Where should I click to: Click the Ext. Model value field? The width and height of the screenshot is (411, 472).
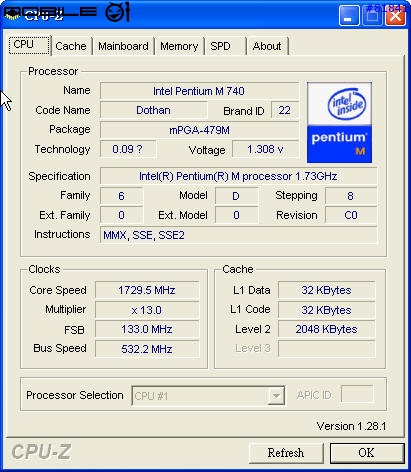coord(236,215)
